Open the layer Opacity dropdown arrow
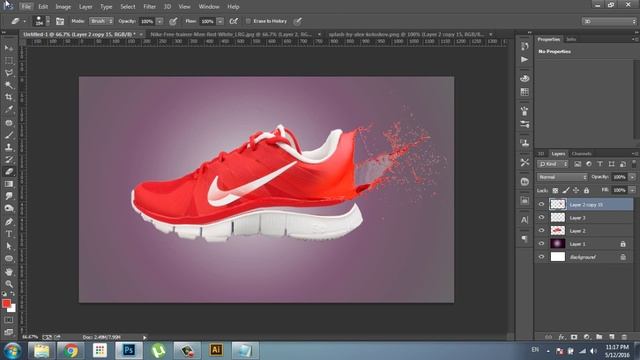 click(x=632, y=177)
